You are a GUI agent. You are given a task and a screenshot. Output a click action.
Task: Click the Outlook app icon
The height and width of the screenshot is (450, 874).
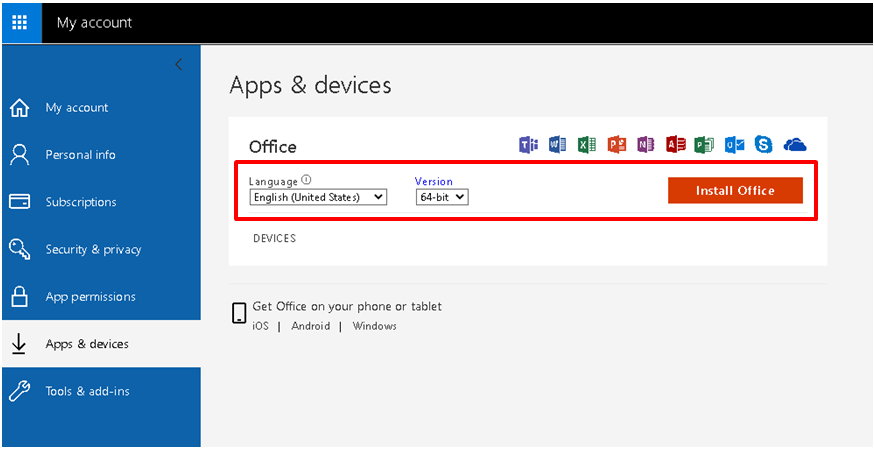[735, 144]
